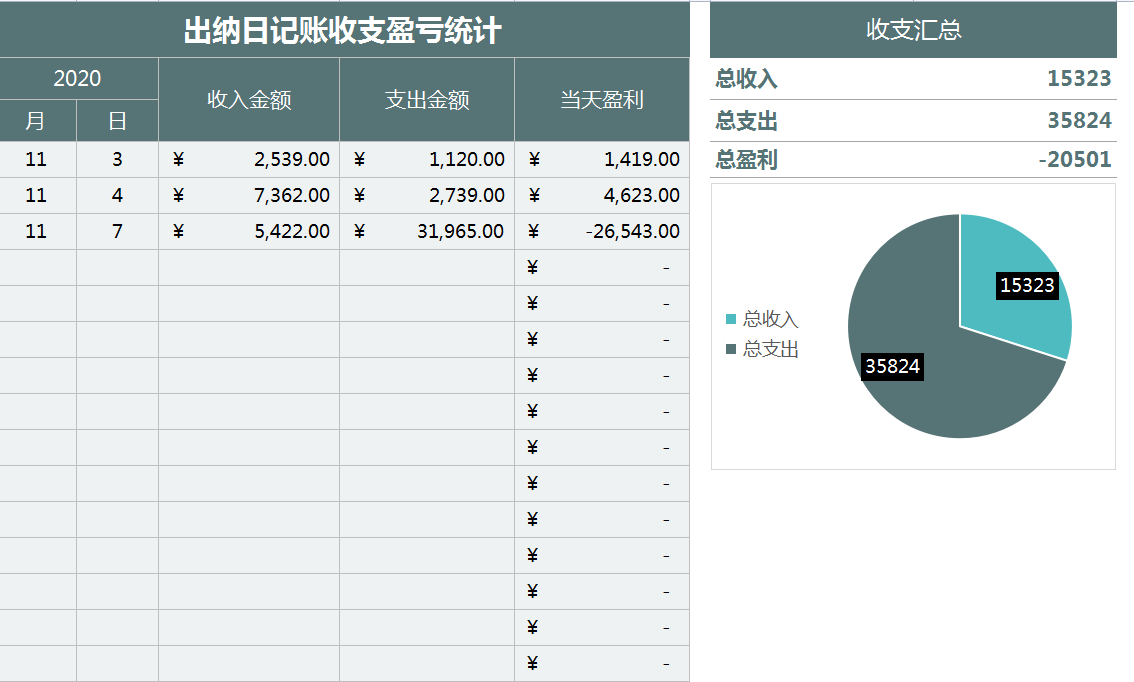The width and height of the screenshot is (1134, 682).
Task: Click the 35824 data label on the pie chart
Action: 892,366
